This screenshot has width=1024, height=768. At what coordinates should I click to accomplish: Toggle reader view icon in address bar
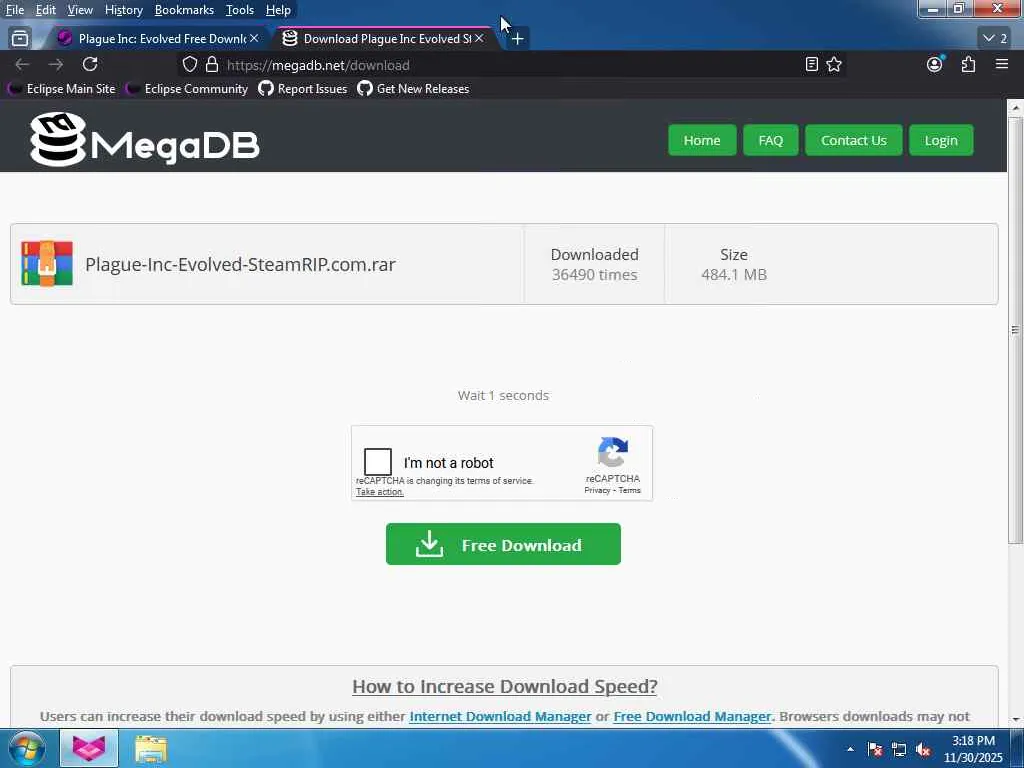pos(812,64)
